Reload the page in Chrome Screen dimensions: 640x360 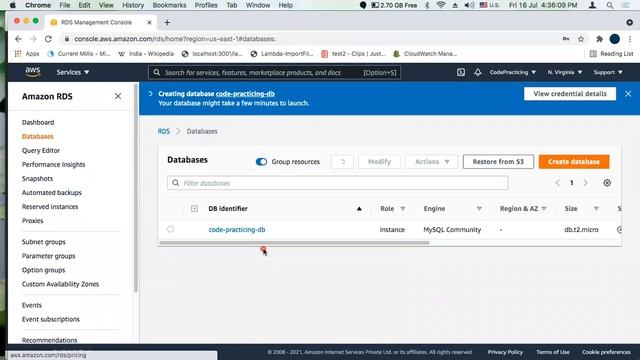coord(48,39)
